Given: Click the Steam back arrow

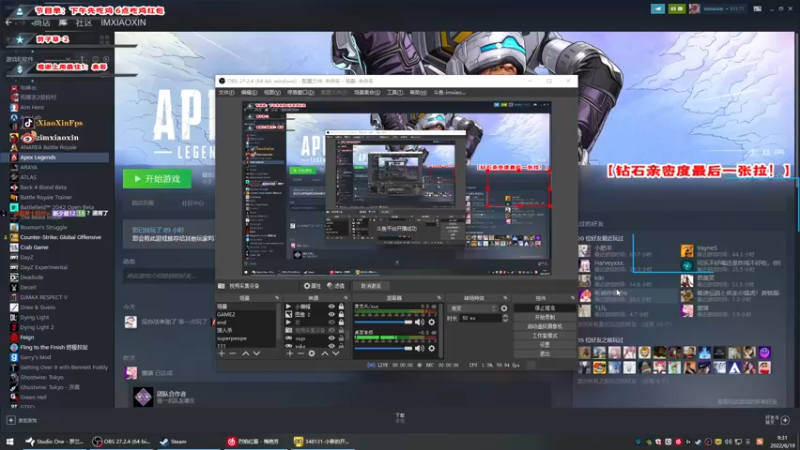Looking at the screenshot, I should 9,22.
